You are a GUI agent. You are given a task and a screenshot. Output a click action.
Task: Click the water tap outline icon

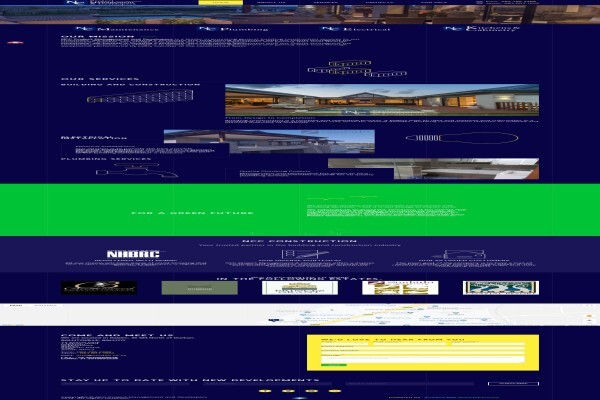(x=137, y=171)
